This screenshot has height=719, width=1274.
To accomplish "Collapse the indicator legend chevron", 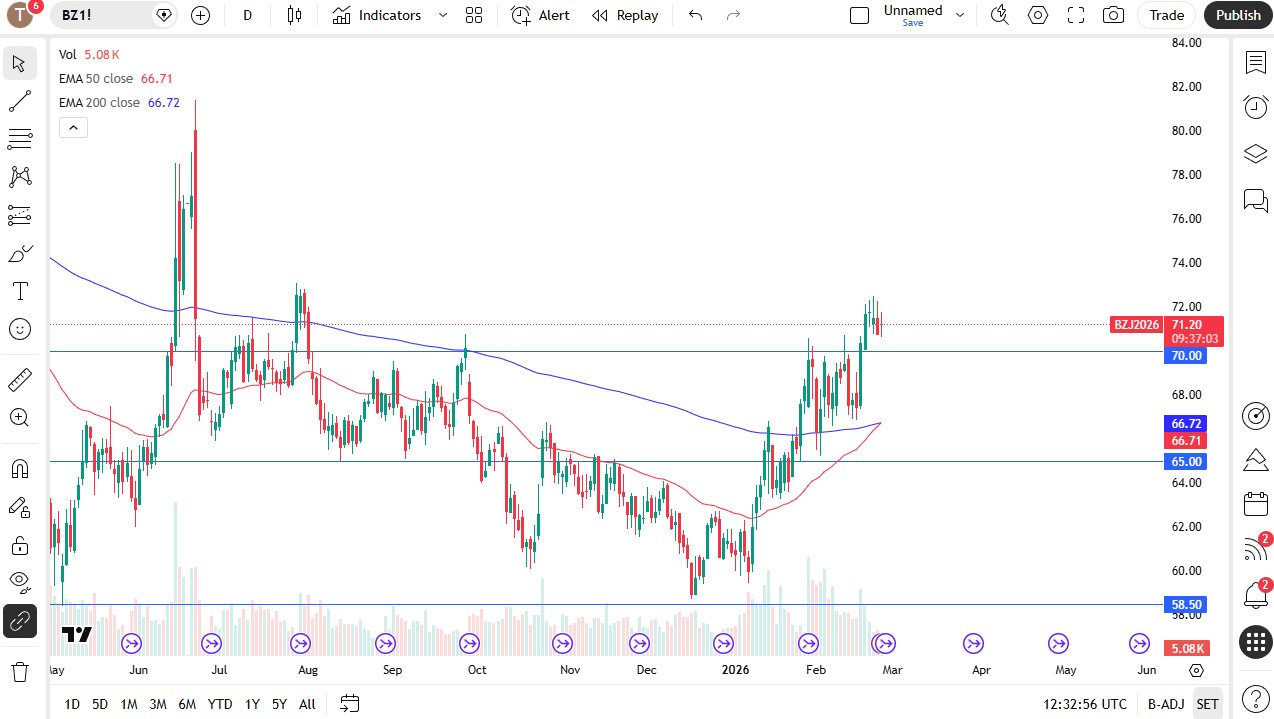I will [73, 127].
